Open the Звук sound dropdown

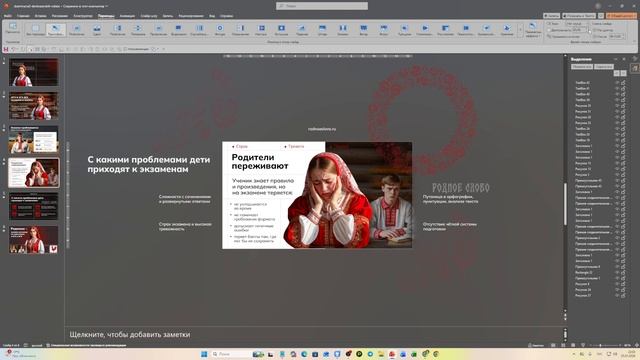point(576,24)
